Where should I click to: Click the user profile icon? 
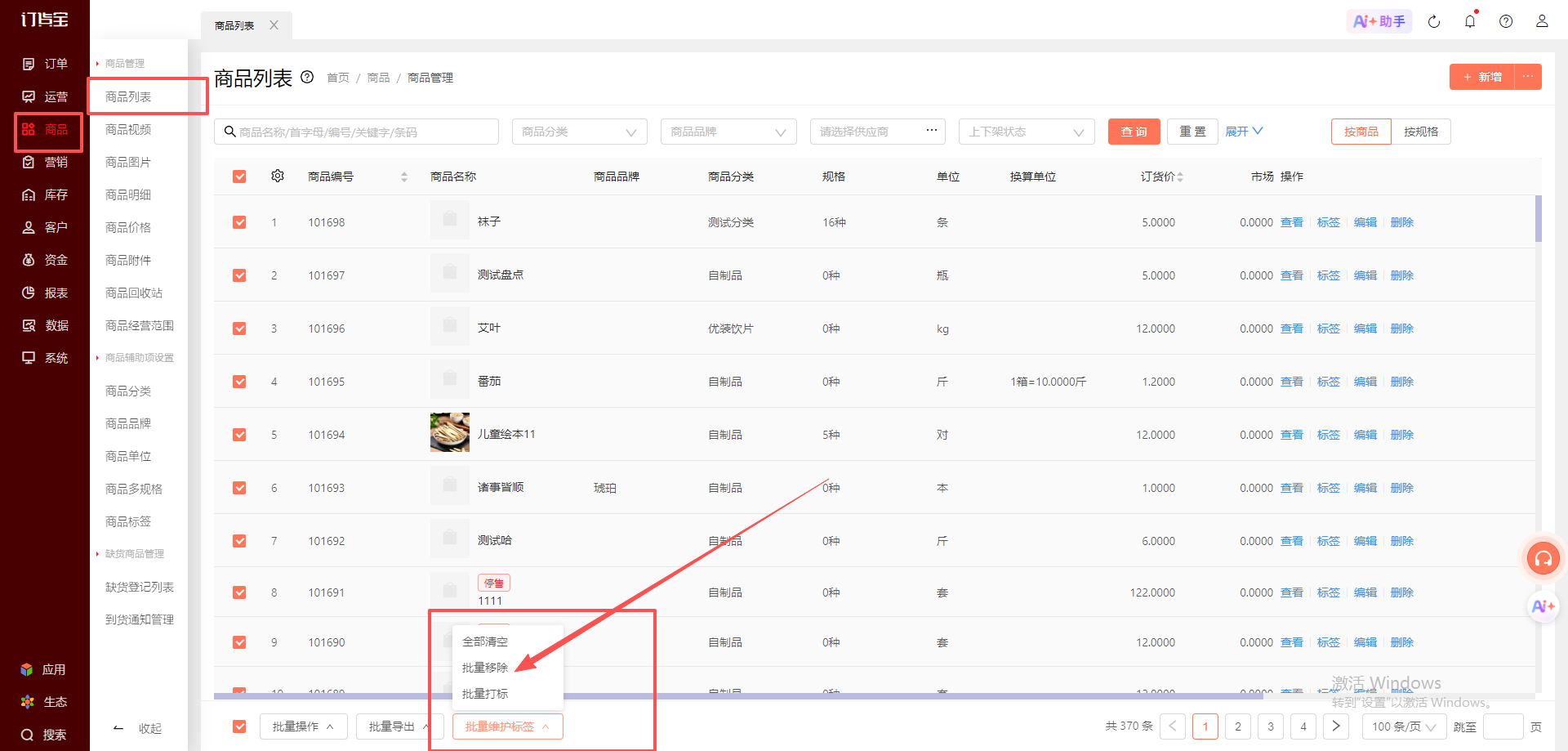(x=1542, y=21)
